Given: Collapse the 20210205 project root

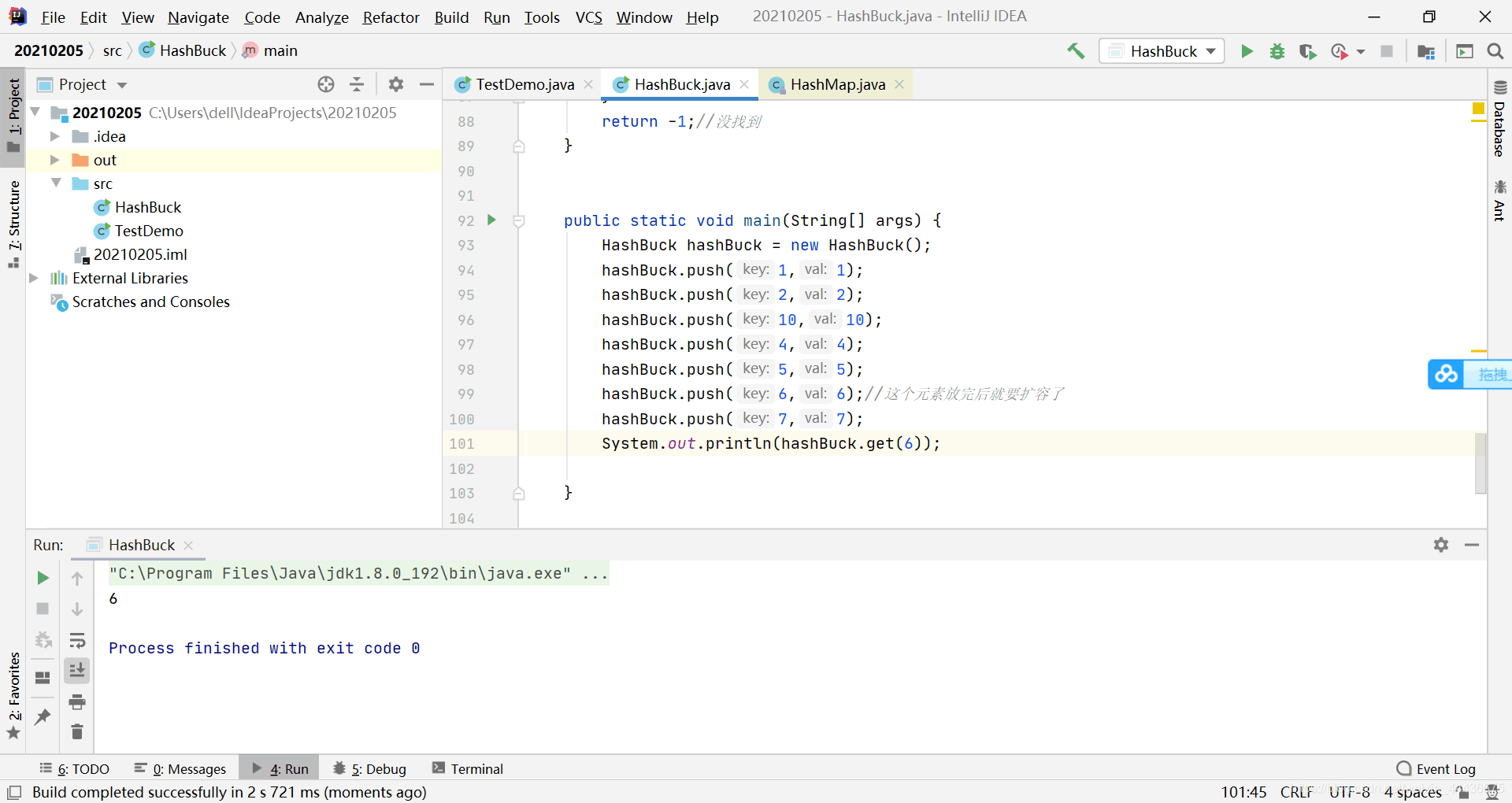Looking at the screenshot, I should tap(35, 113).
